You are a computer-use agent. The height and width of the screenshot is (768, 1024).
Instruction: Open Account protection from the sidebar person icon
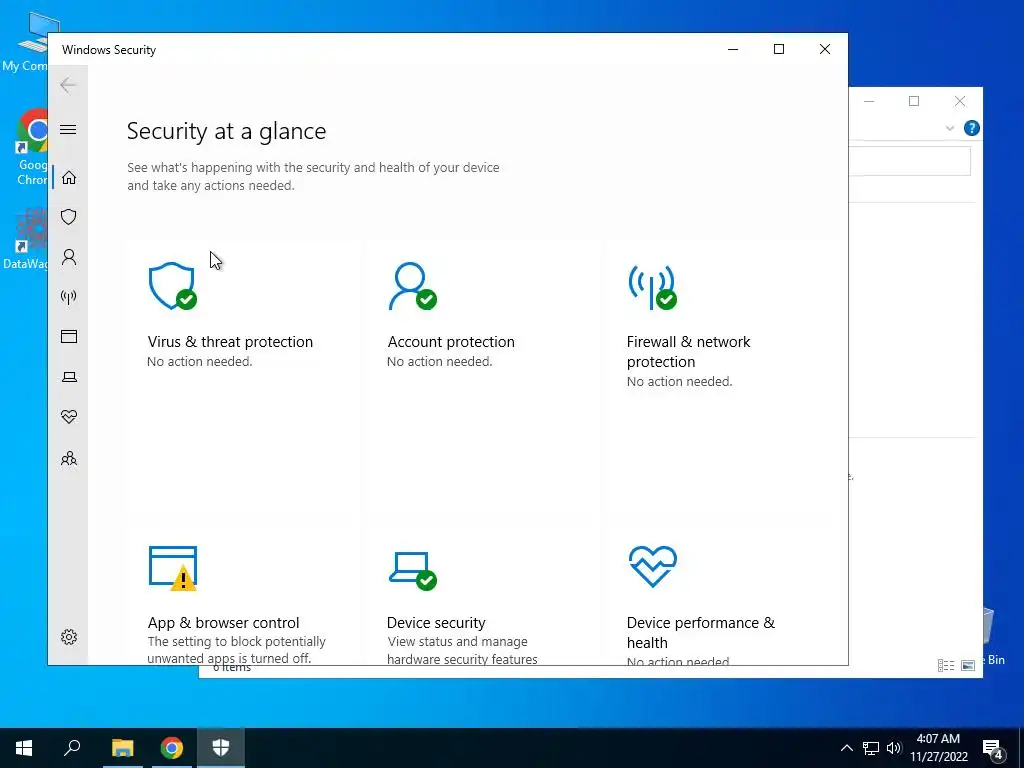[69, 257]
